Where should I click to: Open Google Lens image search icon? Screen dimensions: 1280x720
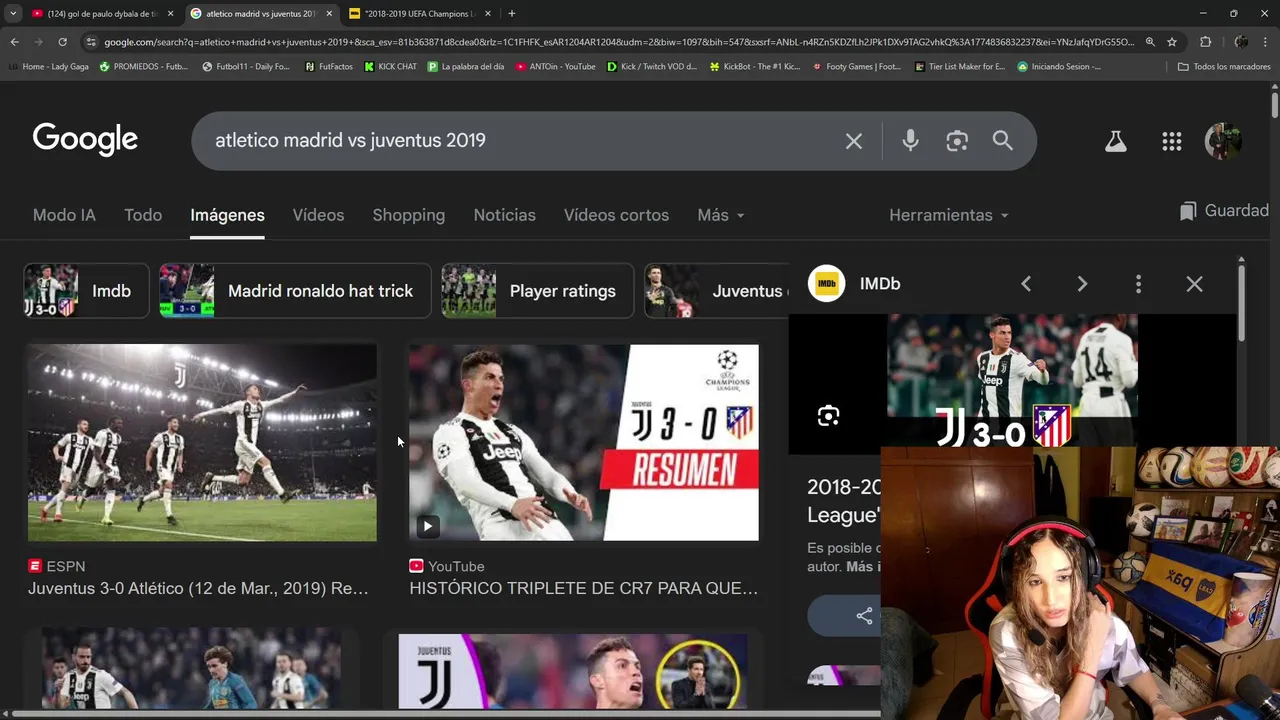click(957, 141)
